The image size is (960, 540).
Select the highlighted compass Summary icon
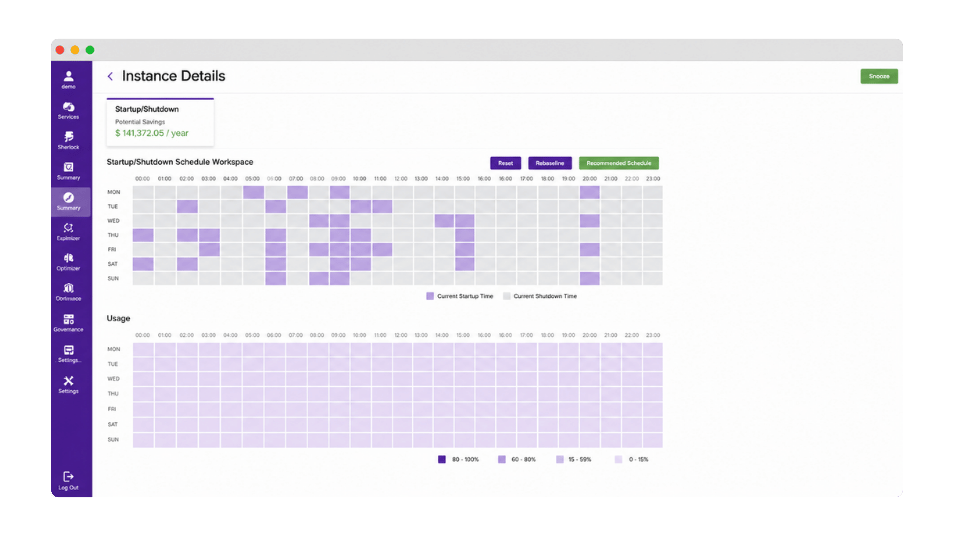69,198
